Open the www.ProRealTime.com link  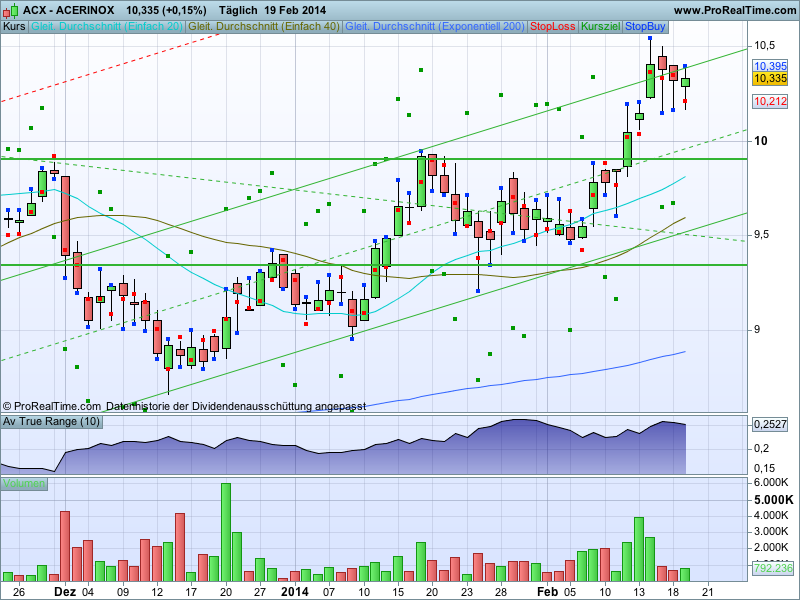click(734, 10)
